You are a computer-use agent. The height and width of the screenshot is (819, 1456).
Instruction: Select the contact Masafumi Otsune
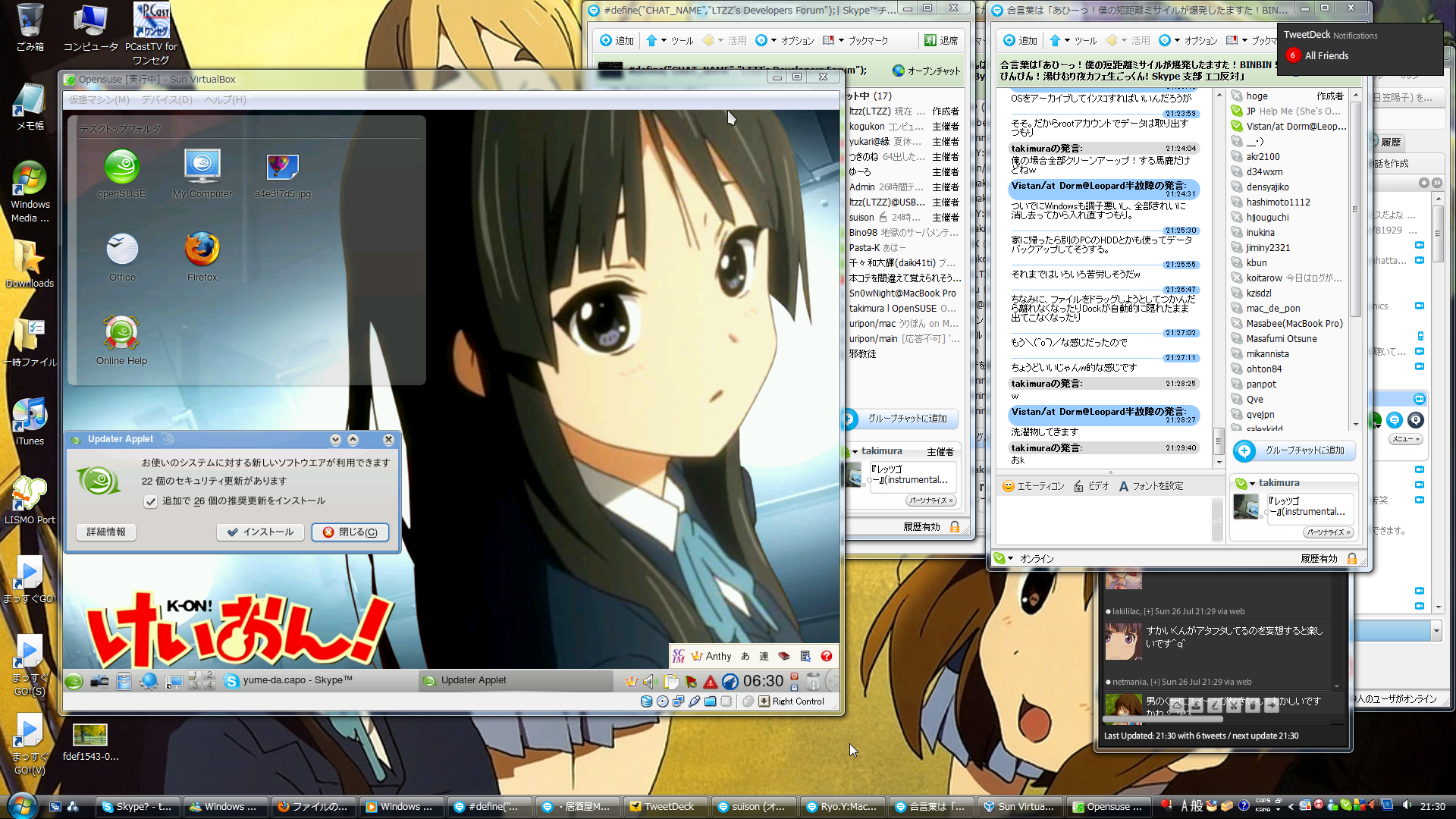1281,339
